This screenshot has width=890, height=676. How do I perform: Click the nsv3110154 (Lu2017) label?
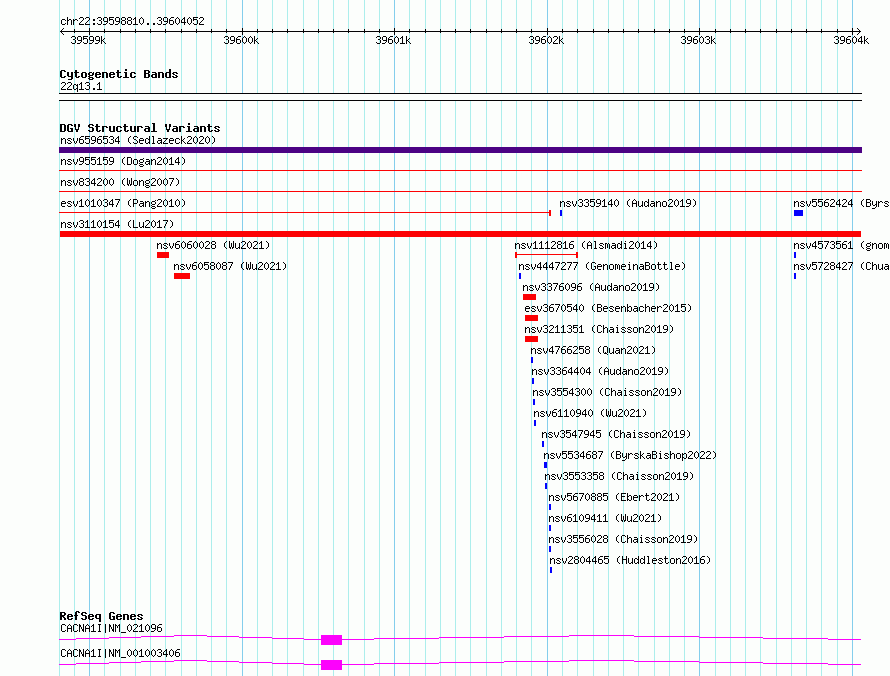[117, 224]
